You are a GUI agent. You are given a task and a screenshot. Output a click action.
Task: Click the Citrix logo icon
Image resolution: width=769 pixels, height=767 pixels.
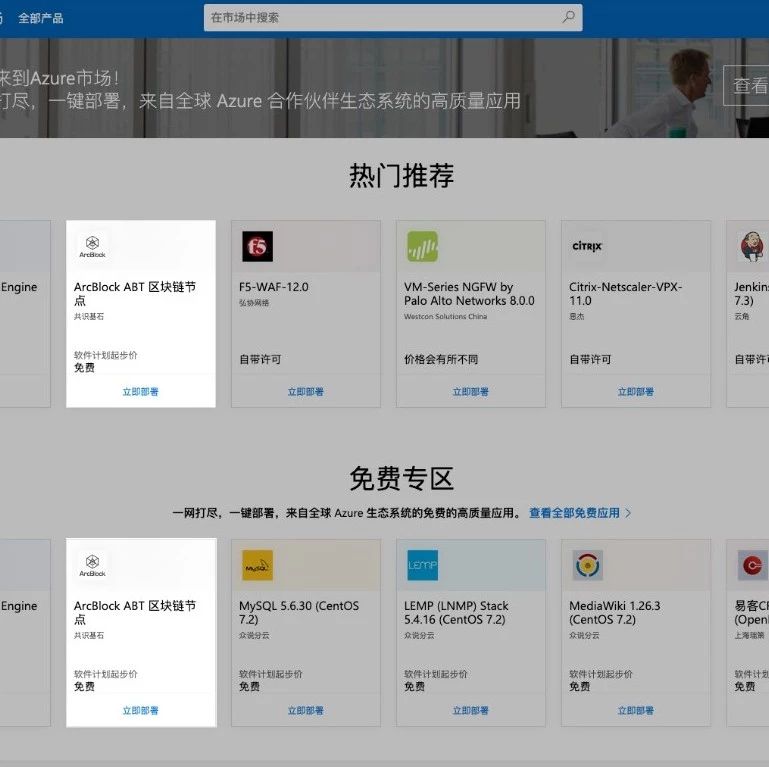[587, 246]
